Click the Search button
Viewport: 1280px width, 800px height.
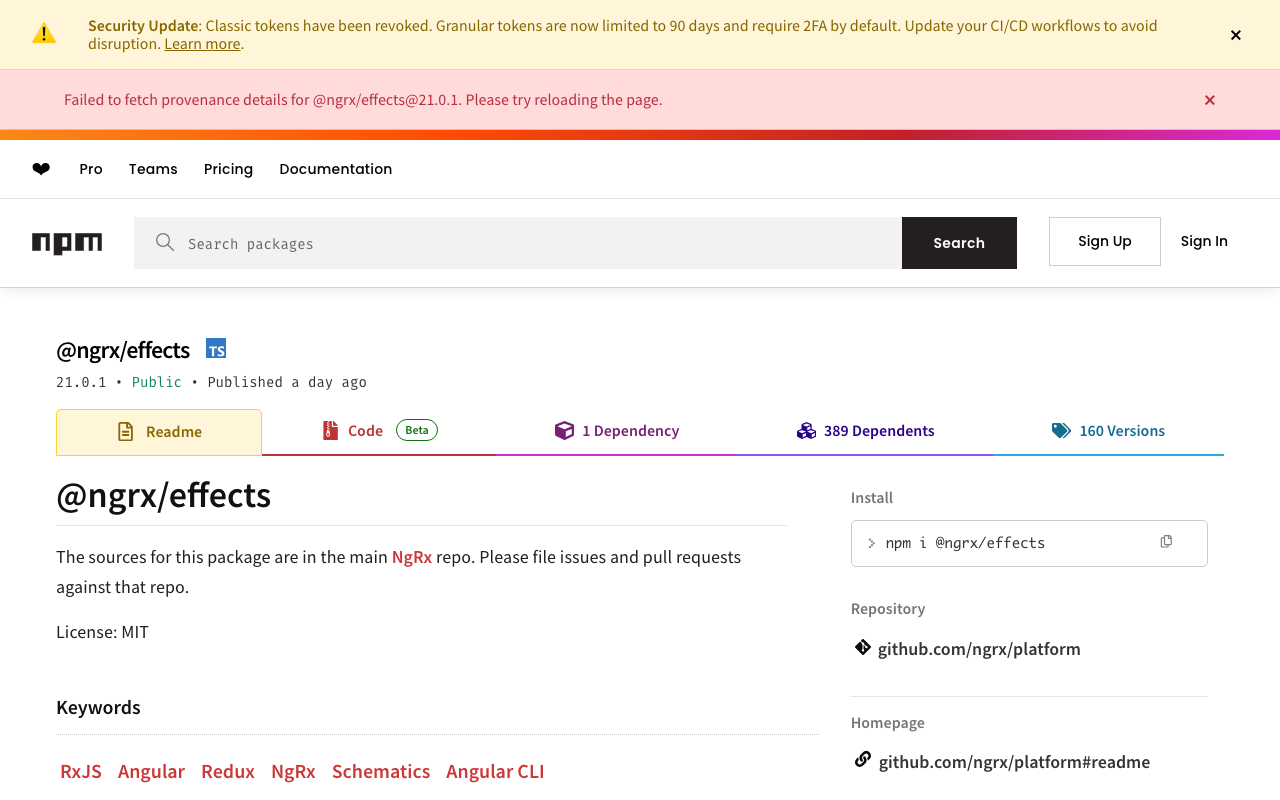click(x=959, y=243)
